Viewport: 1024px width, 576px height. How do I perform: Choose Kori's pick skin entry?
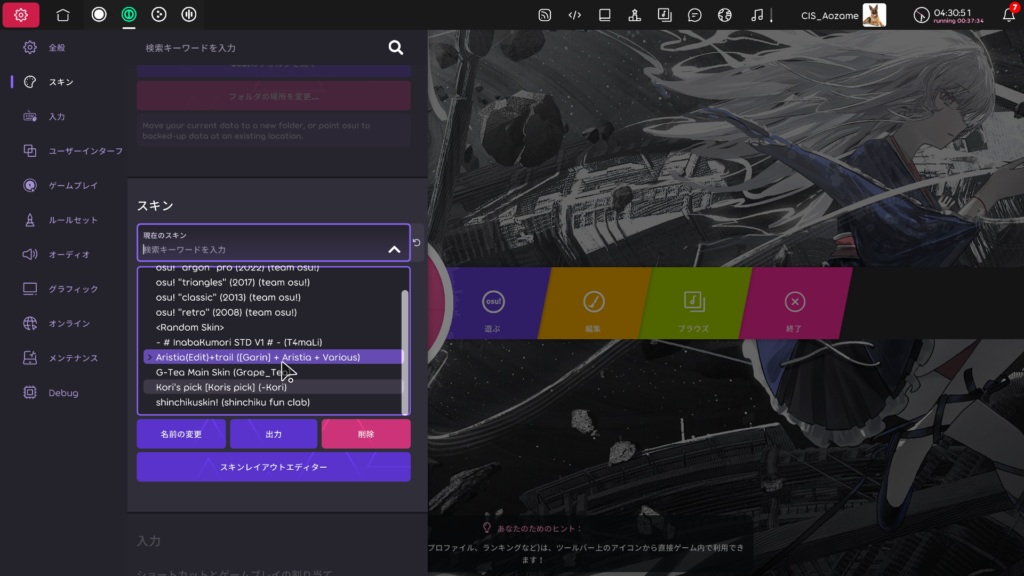(x=273, y=387)
